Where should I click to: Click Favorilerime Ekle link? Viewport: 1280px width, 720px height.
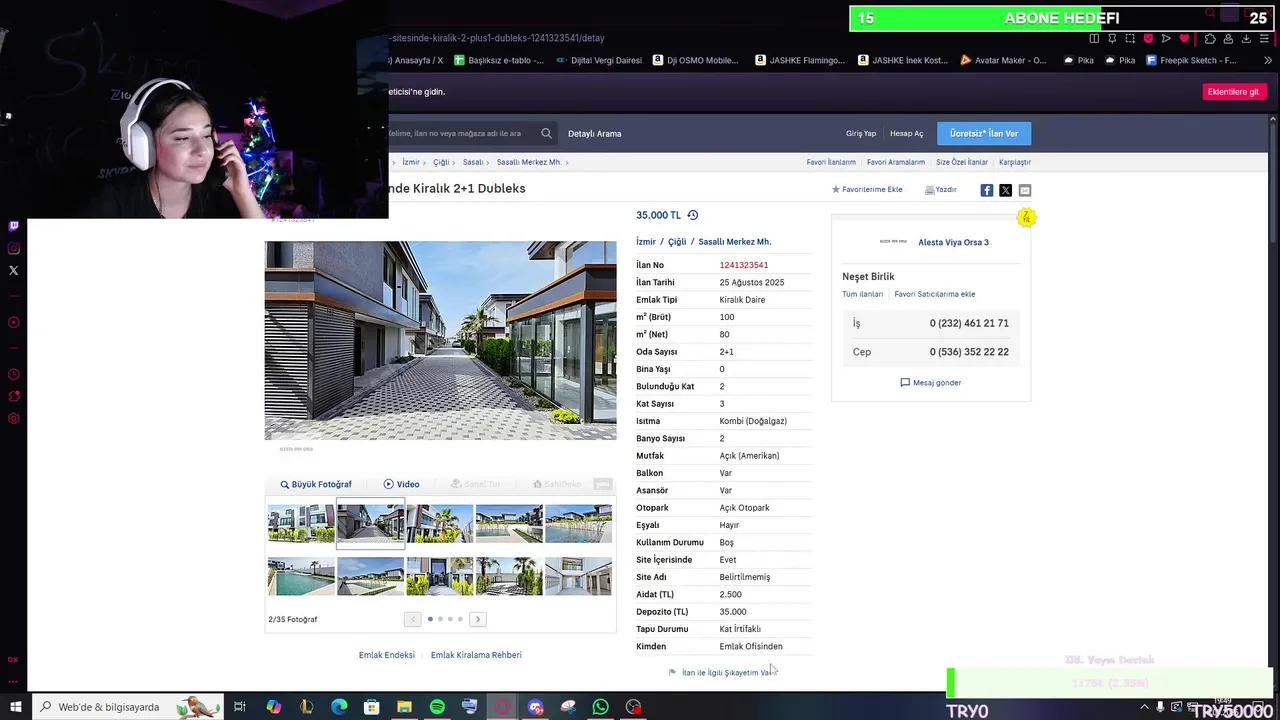click(867, 189)
